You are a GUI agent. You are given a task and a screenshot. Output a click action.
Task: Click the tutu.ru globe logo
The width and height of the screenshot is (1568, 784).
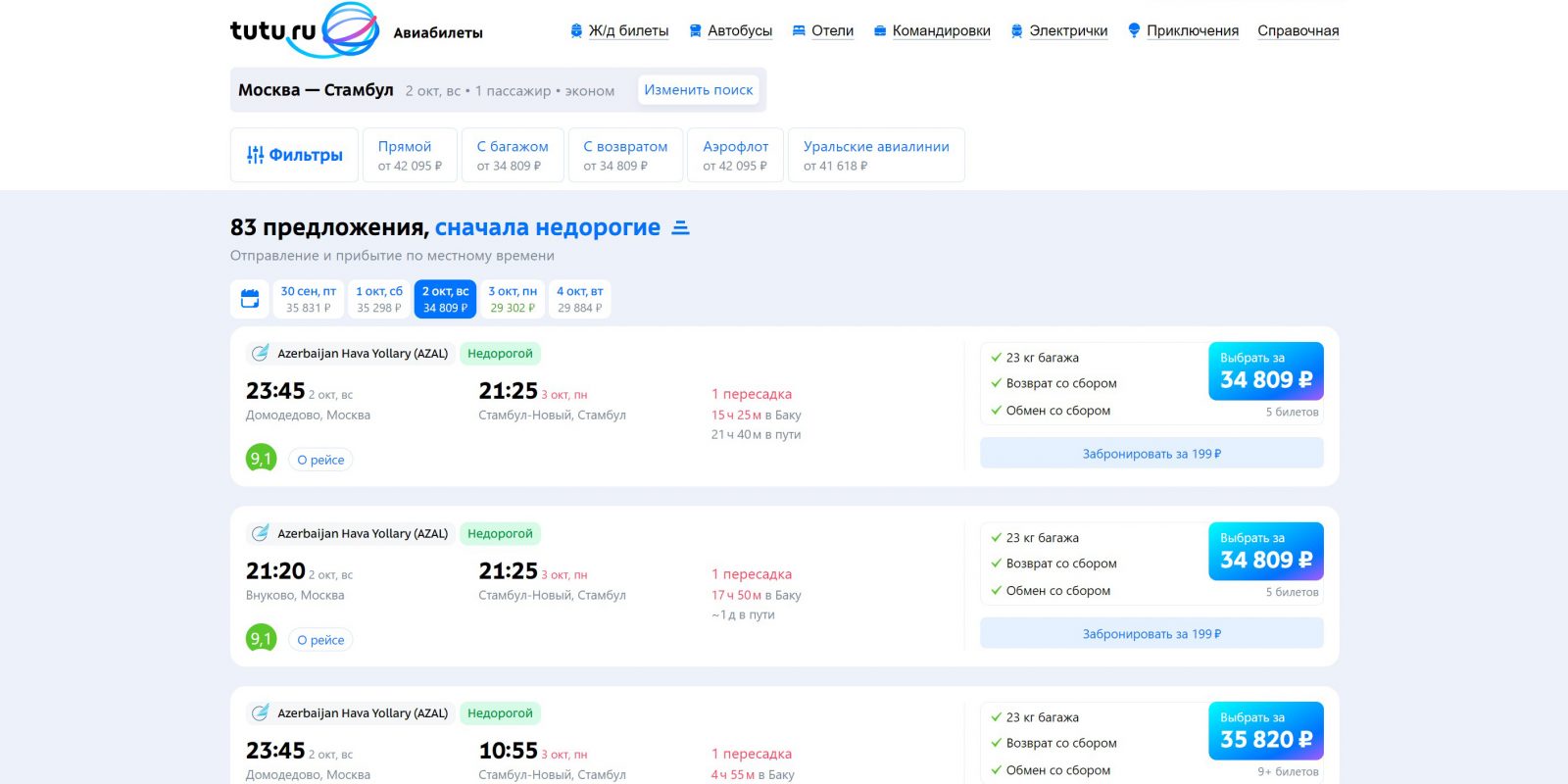[x=349, y=29]
